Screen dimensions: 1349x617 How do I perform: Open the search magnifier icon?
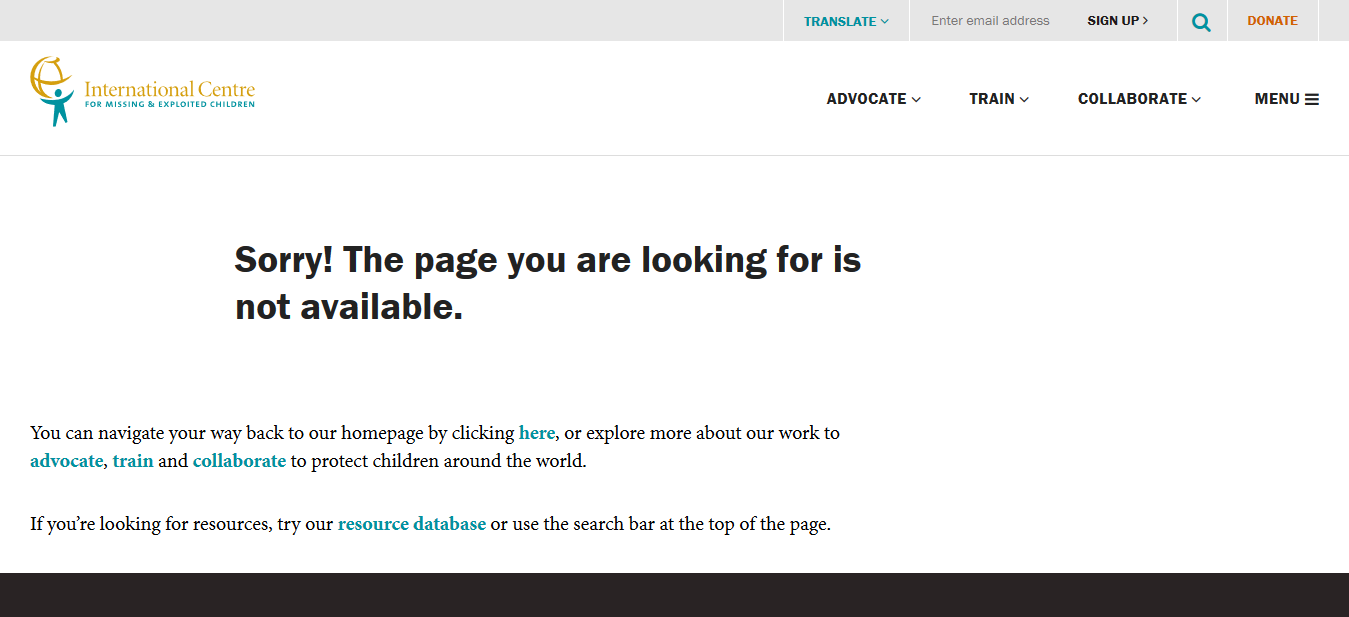click(x=1201, y=21)
